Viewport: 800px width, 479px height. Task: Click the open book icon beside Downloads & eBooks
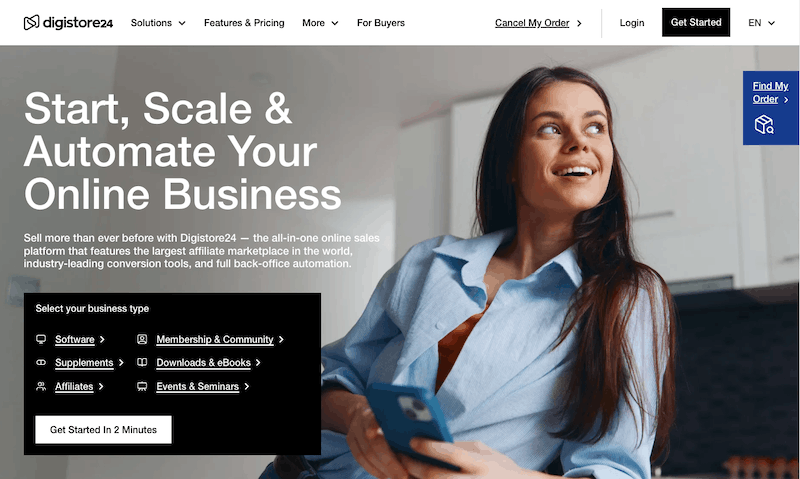(x=142, y=362)
